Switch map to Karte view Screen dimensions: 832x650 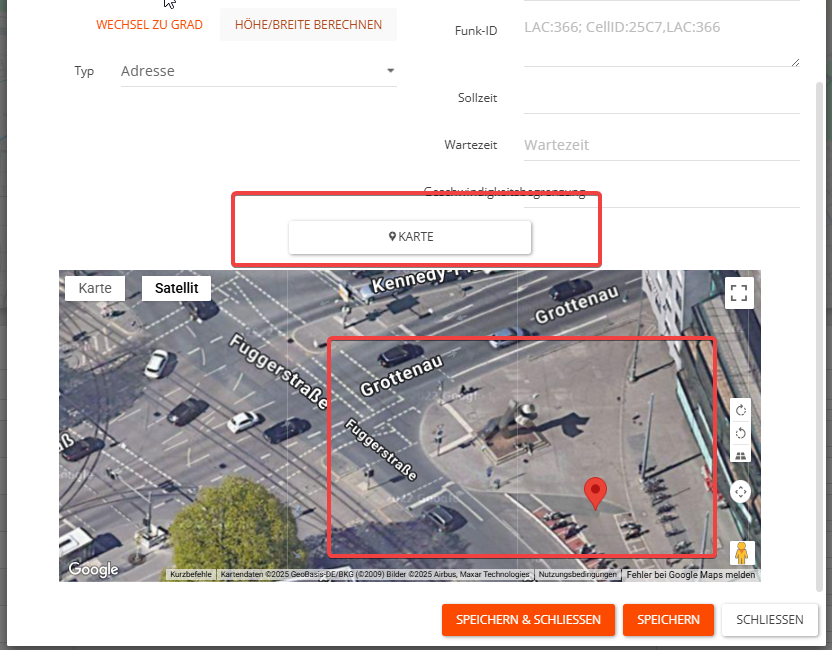coord(95,288)
